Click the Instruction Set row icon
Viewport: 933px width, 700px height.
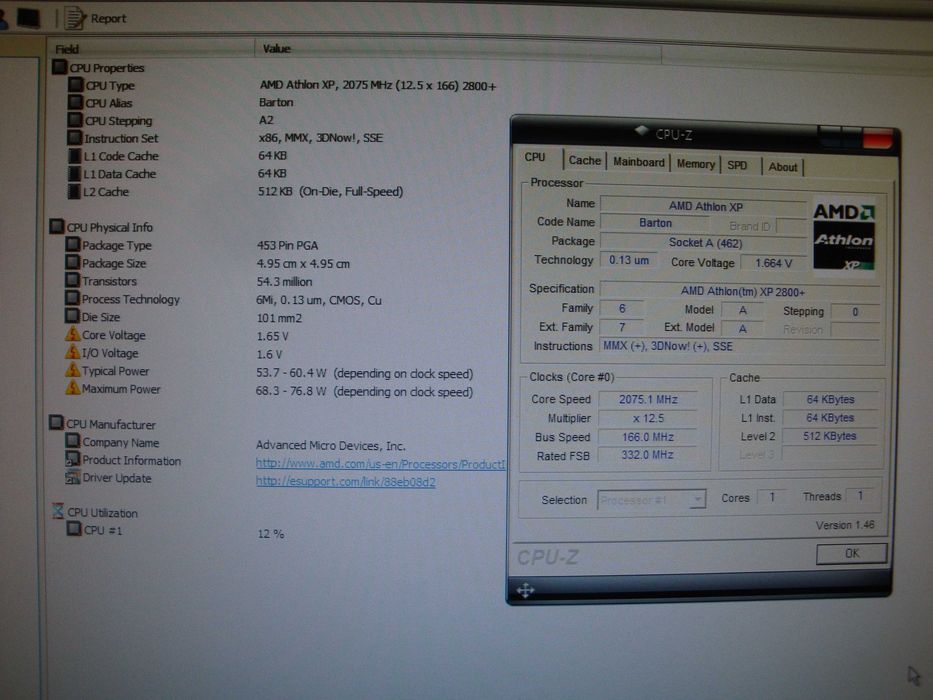74,138
